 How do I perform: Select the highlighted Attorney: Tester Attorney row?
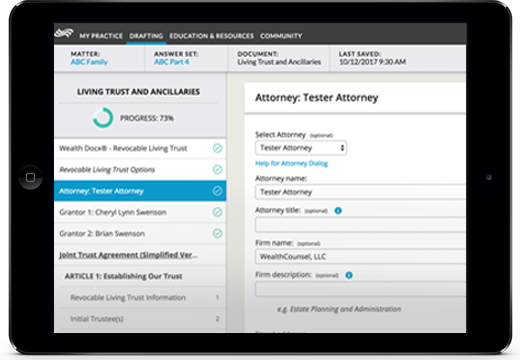click(140, 191)
